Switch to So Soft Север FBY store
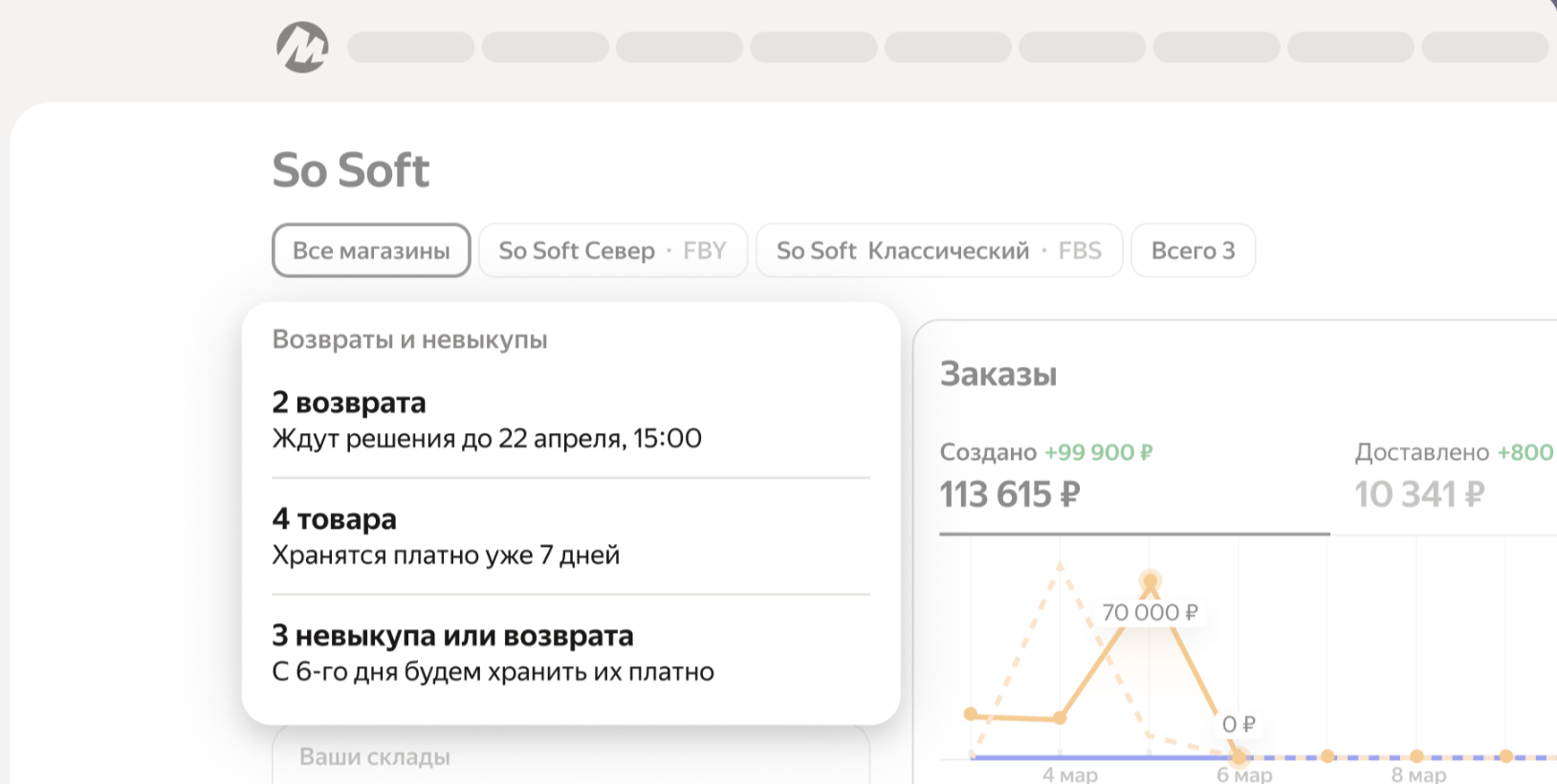 point(612,250)
